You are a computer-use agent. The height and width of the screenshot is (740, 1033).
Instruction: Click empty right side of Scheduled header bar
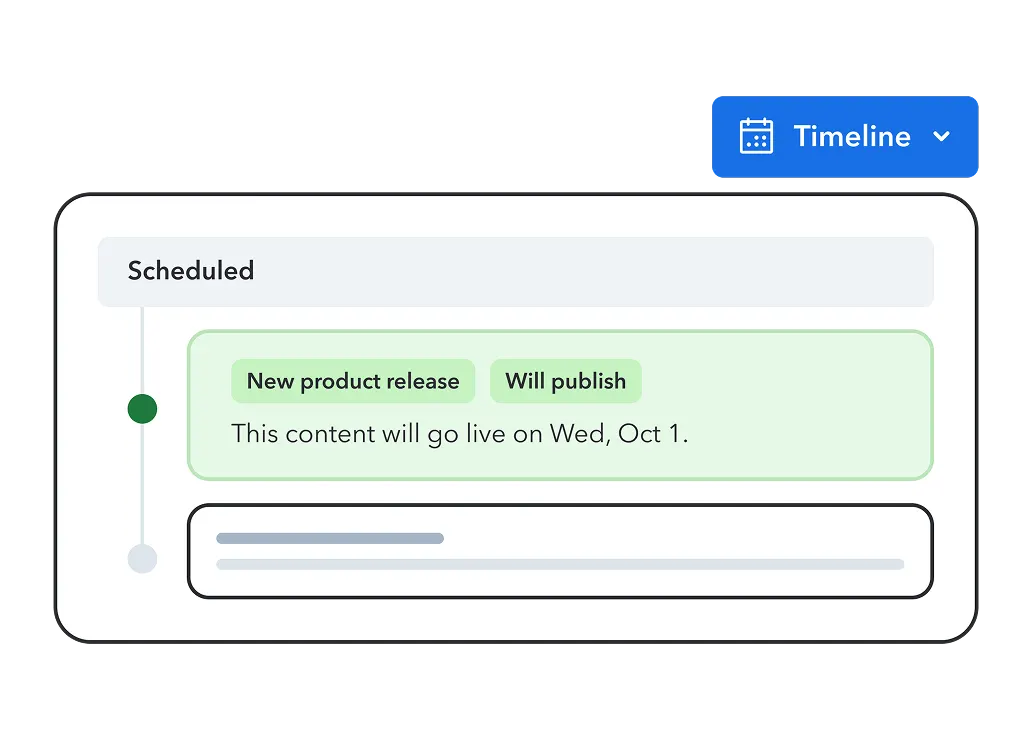coord(700,271)
